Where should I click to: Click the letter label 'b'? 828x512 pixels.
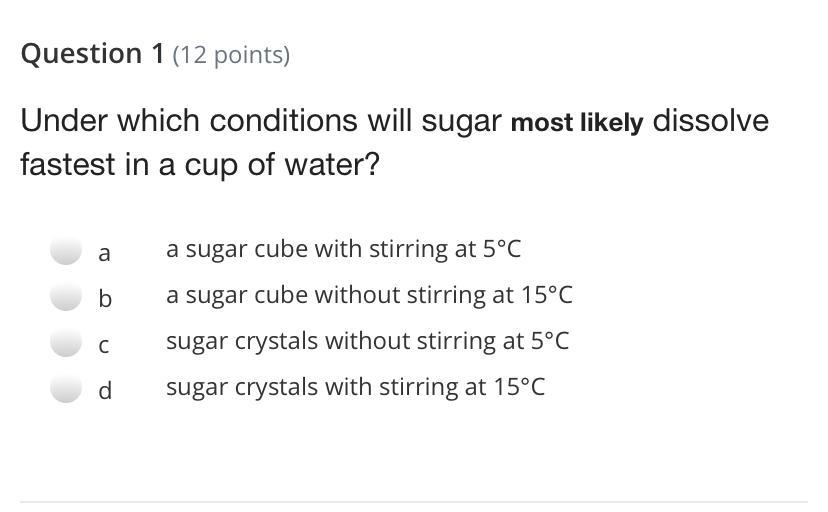click(x=105, y=298)
